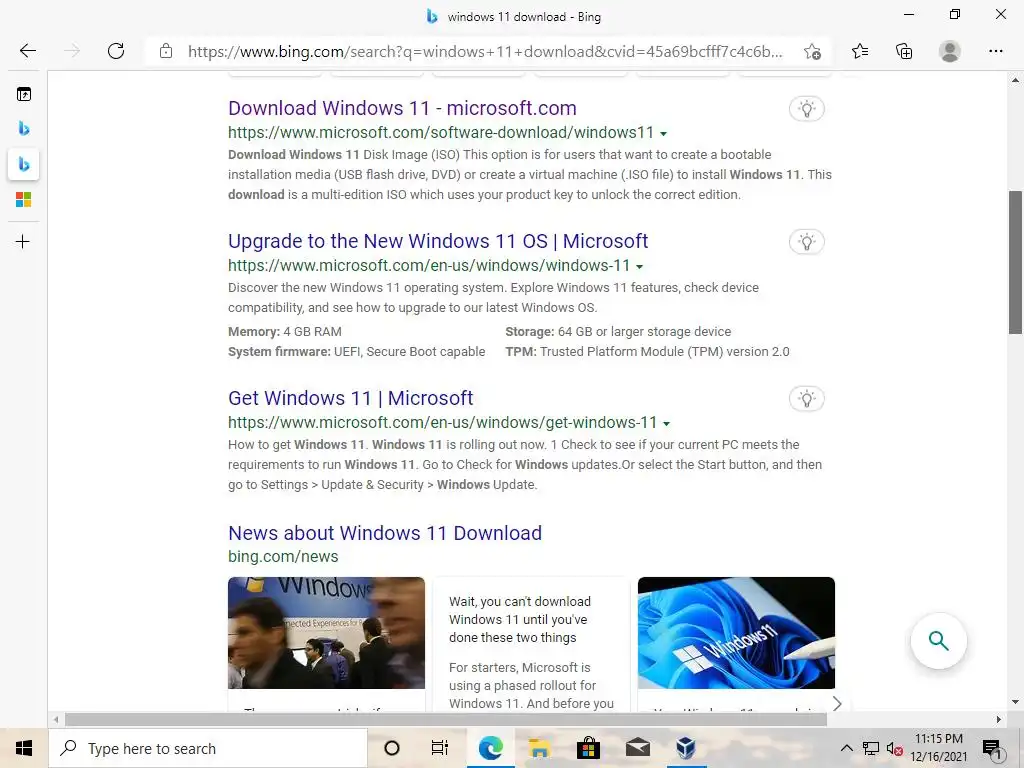Expand dropdown next to get-windows-11 URL
The width and height of the screenshot is (1024, 768).
[x=667, y=424]
